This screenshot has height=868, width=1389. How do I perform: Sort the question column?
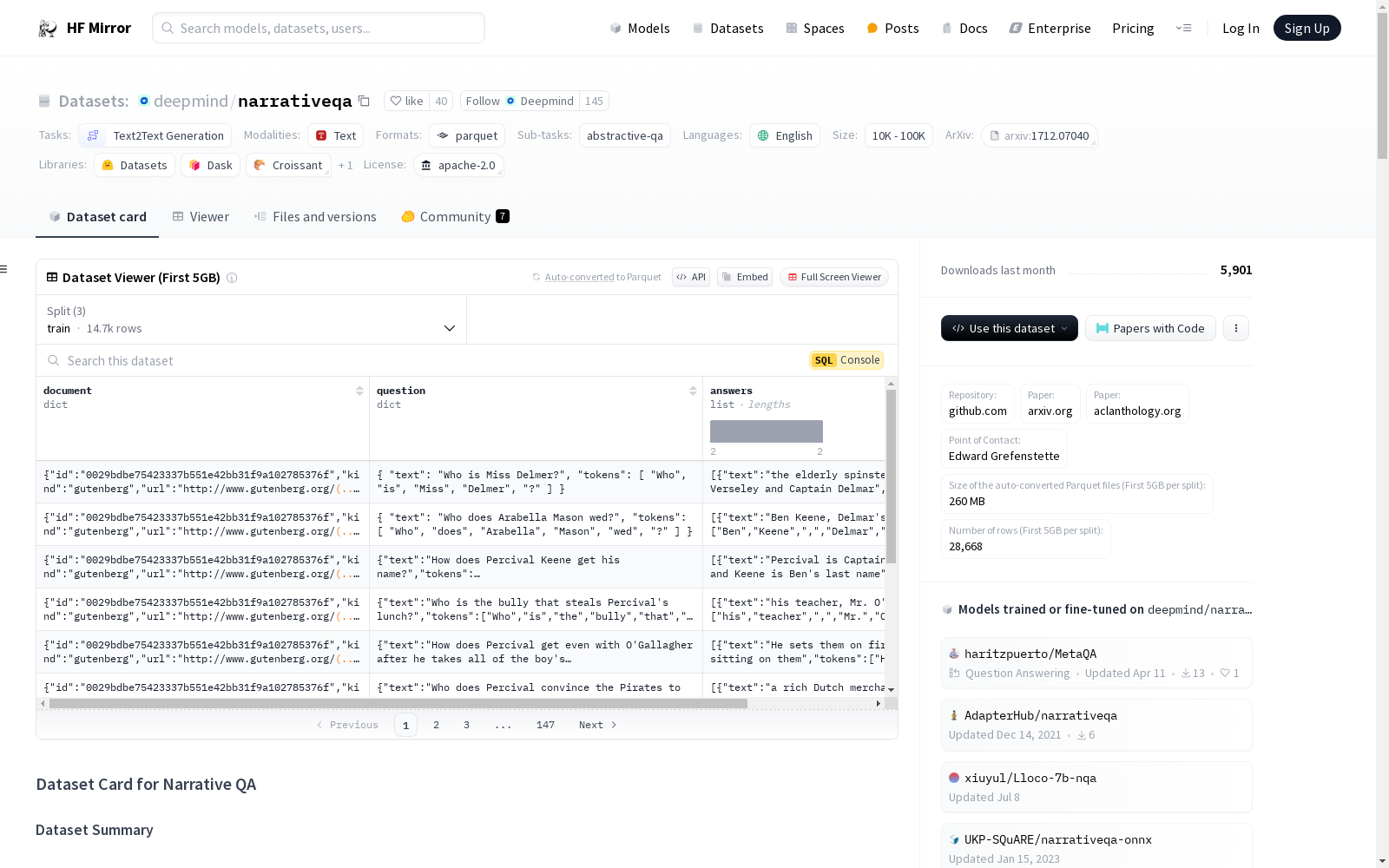tap(693, 391)
